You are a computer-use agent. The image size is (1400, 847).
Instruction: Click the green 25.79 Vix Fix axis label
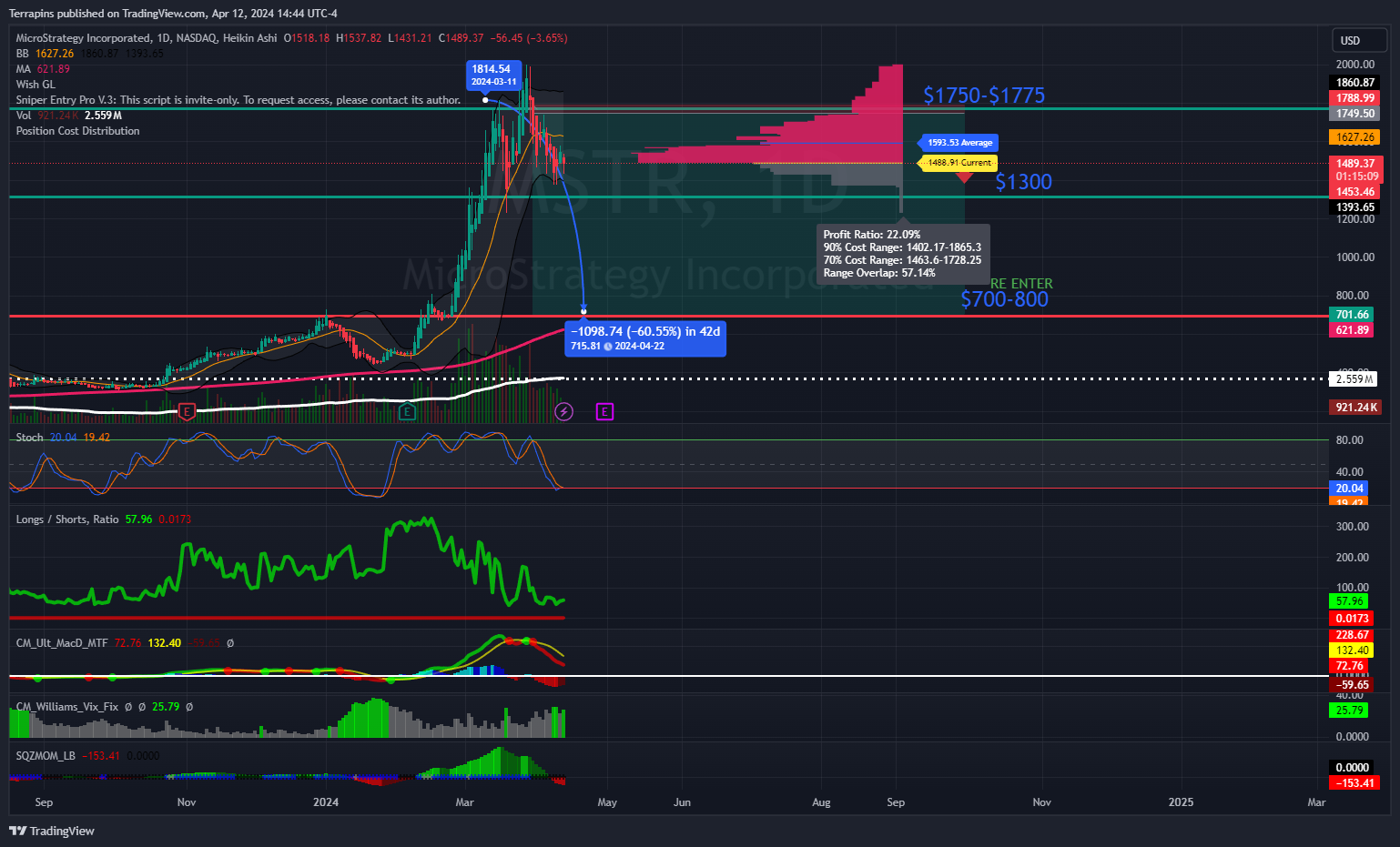(x=1348, y=711)
